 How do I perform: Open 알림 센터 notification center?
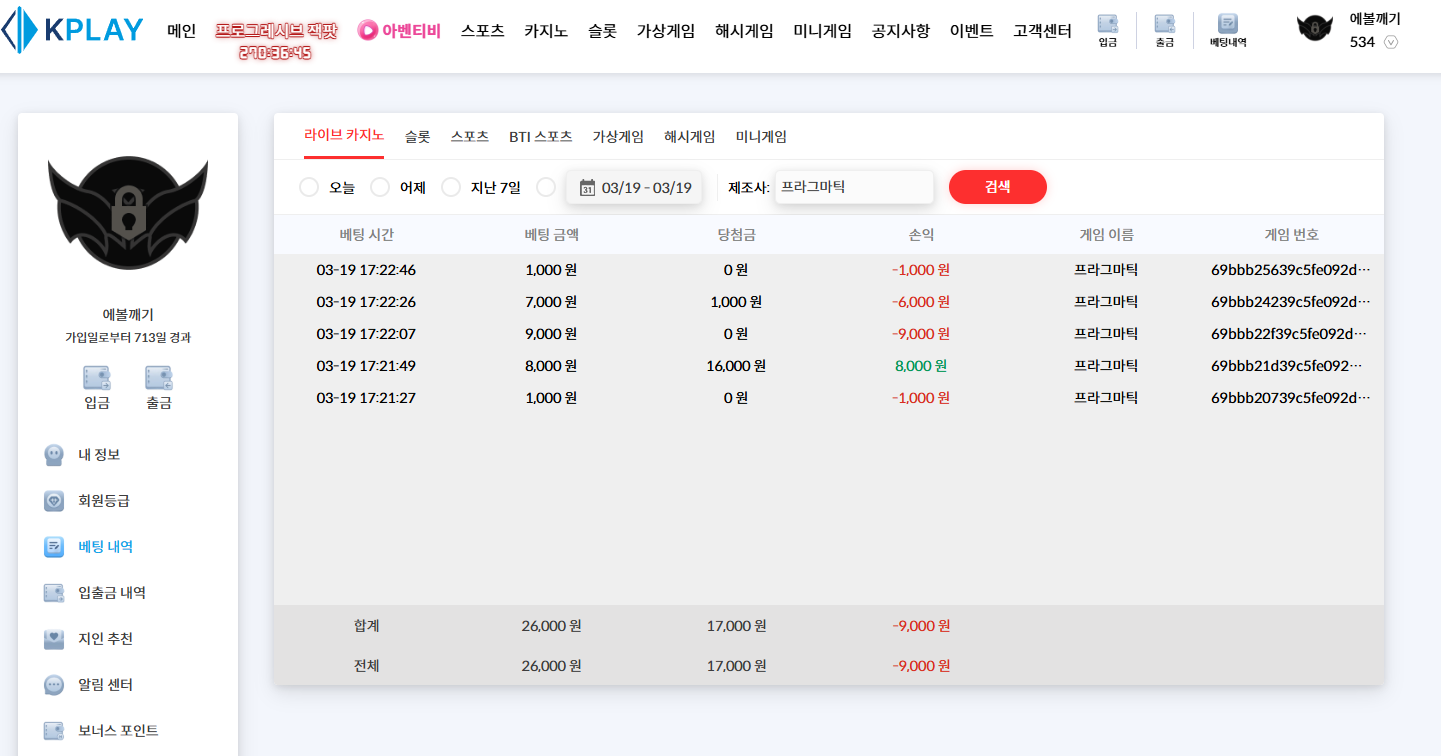(x=105, y=685)
